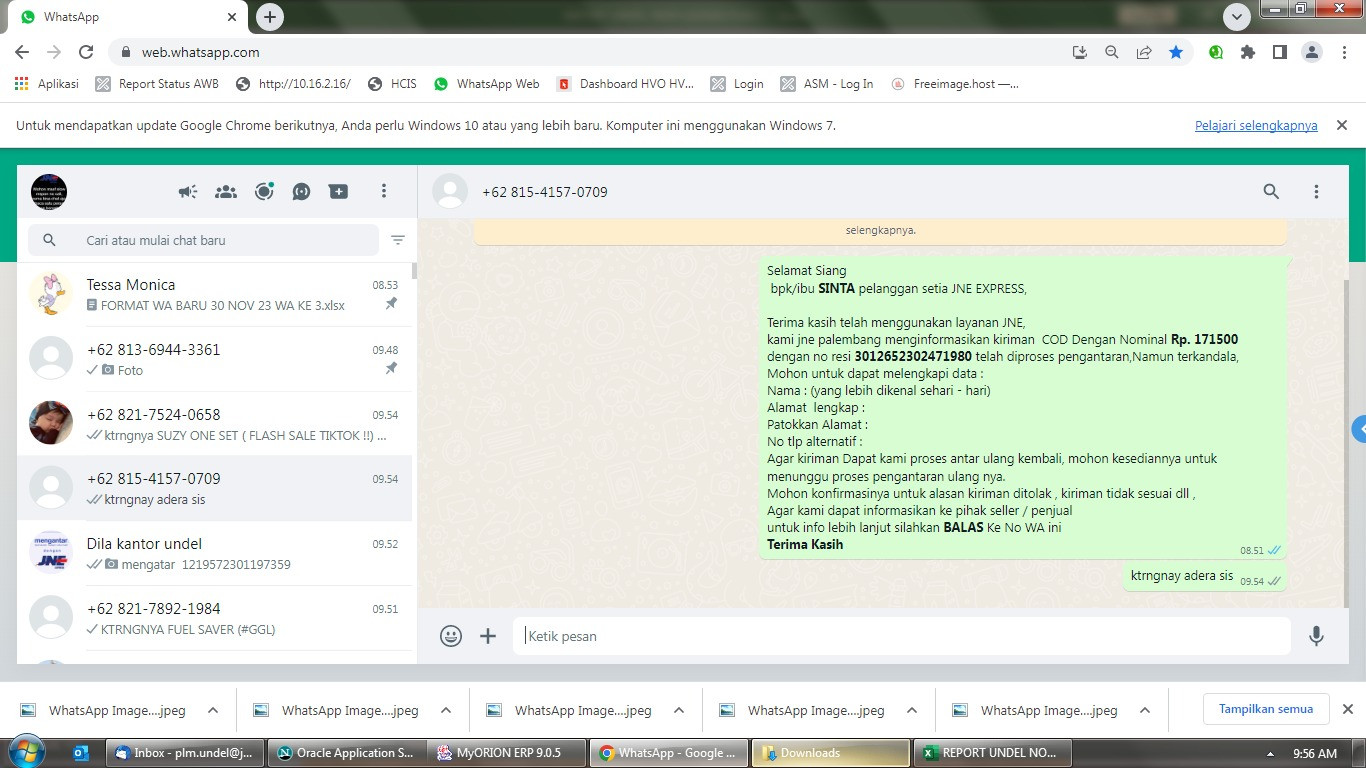The width and height of the screenshot is (1366, 768).
Task: Click the 'Cari atau mulai chat baru' search box
Action: (204, 240)
